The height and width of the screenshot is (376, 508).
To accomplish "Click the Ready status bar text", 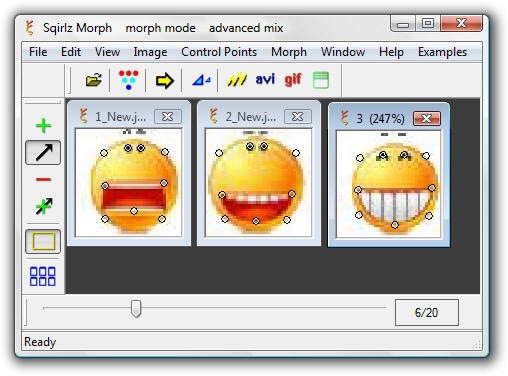I will coord(40,342).
